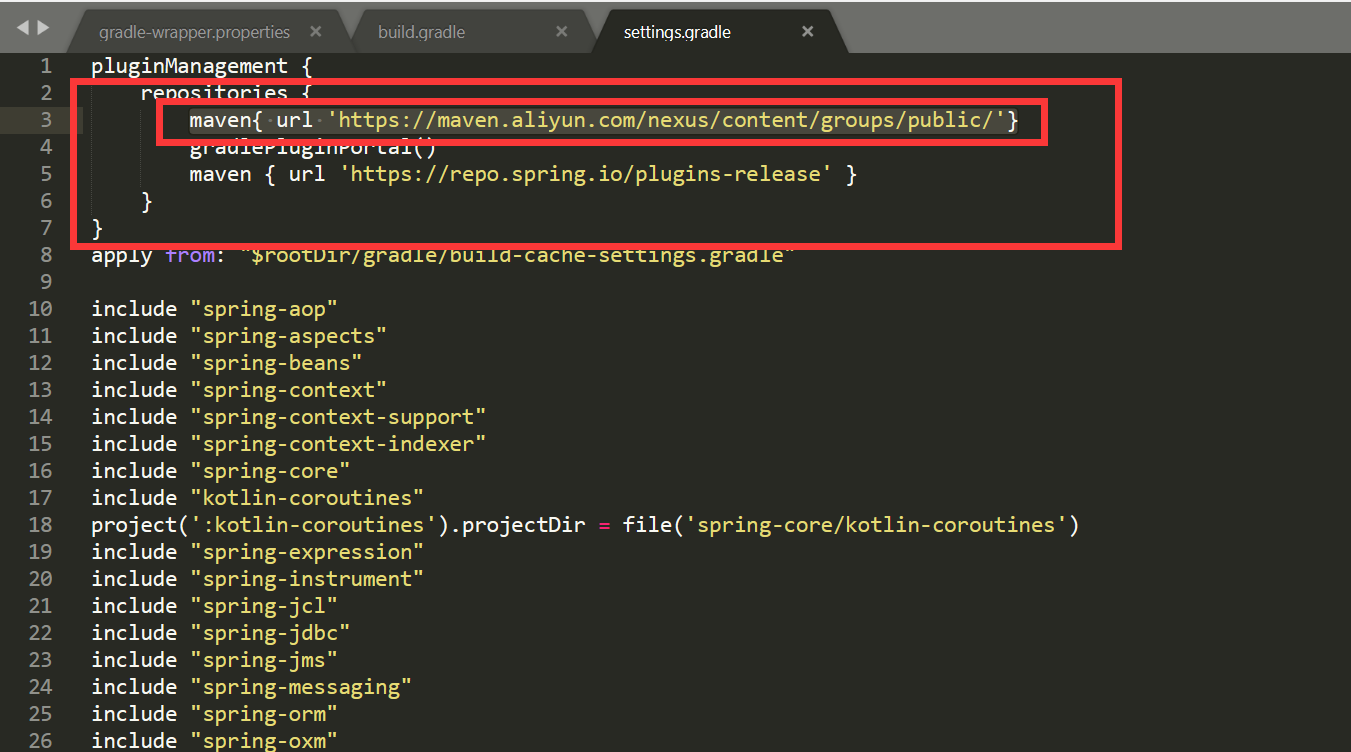Select the settings.gradle tab
The height and width of the screenshot is (752, 1351).
pyautogui.click(x=677, y=32)
